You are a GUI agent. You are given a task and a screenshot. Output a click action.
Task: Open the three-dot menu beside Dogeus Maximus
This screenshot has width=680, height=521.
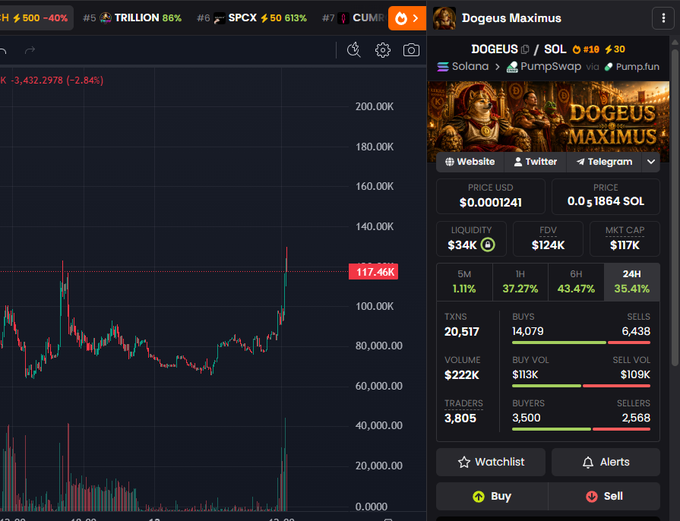click(x=663, y=18)
